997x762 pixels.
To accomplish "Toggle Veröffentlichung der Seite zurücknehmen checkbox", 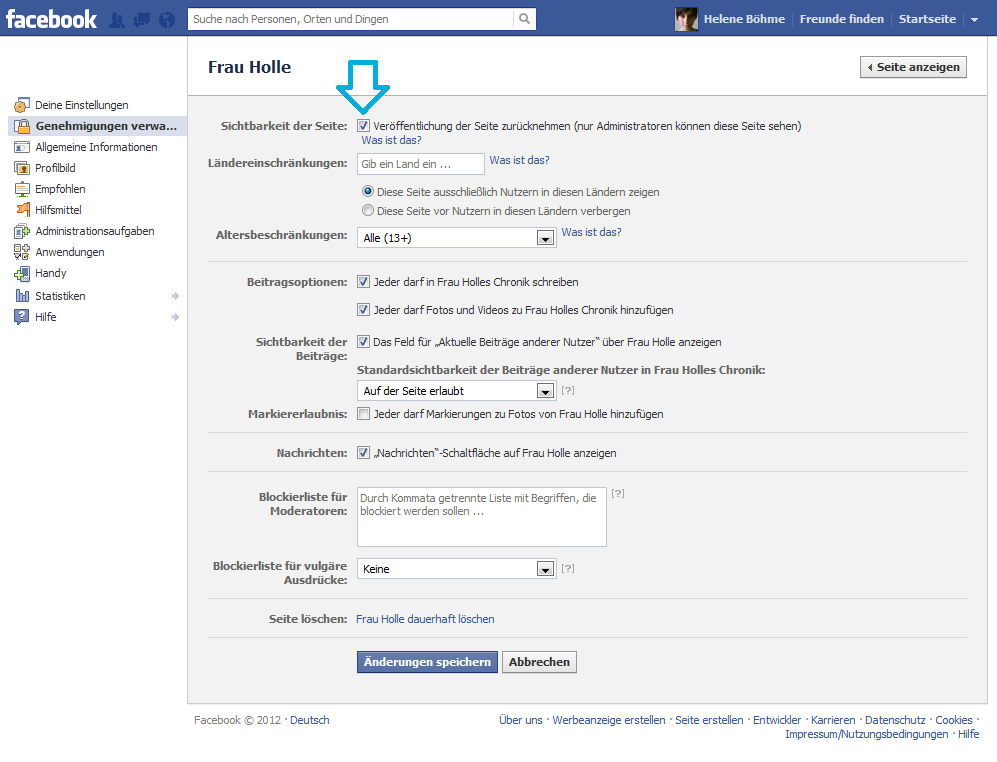I will tap(363, 125).
